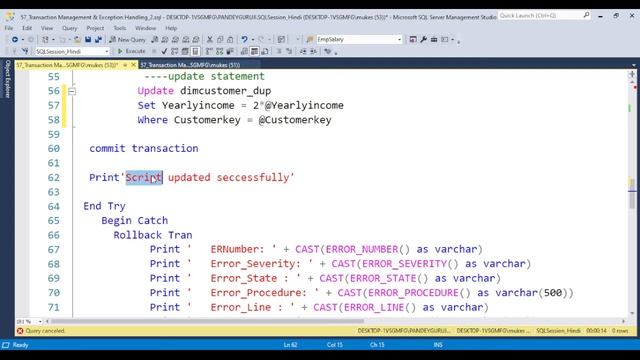Click the Query Options icon
This screenshot has height=360, width=640.
point(185,51)
